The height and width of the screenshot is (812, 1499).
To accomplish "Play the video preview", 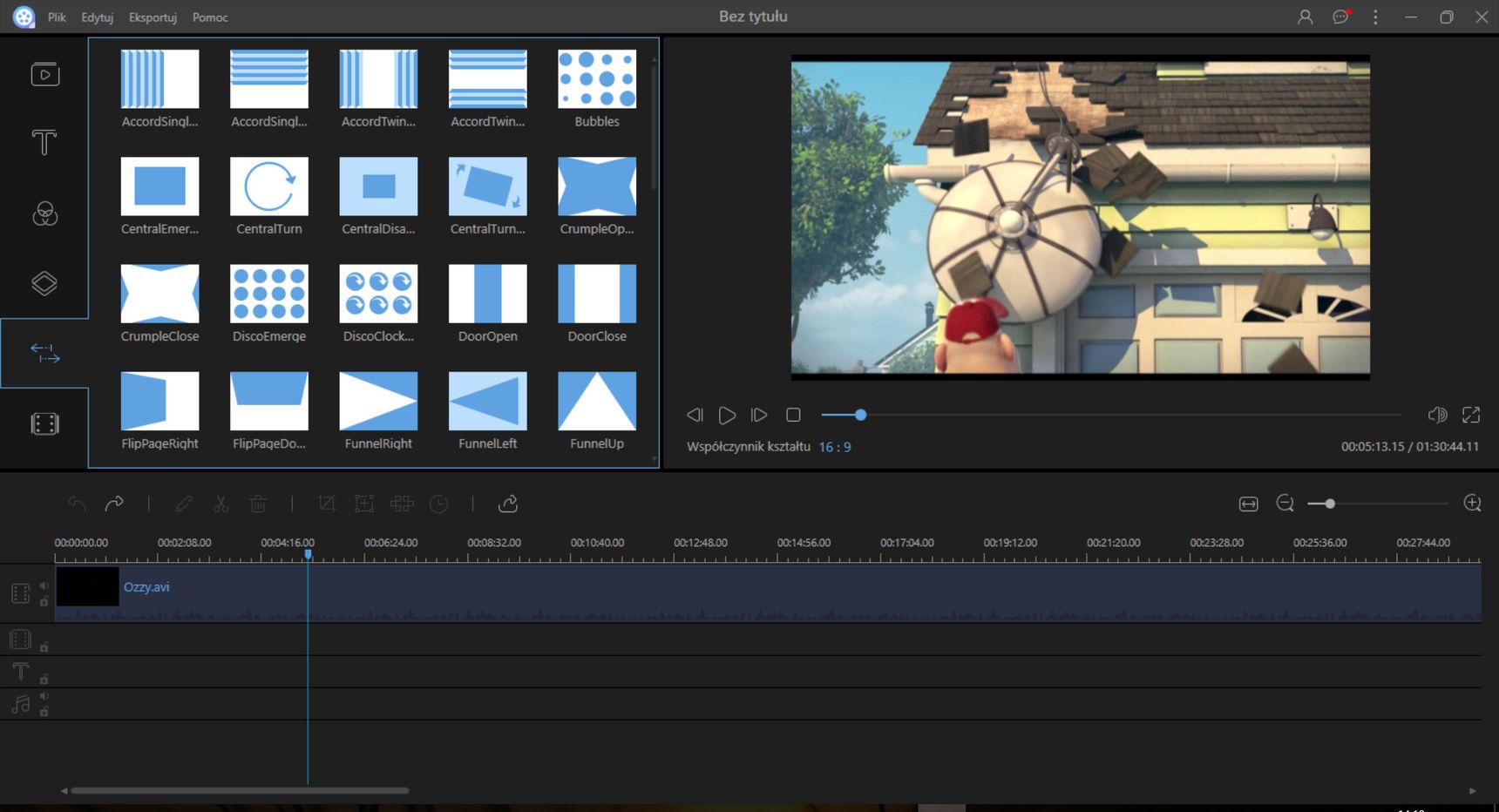I will click(x=727, y=416).
